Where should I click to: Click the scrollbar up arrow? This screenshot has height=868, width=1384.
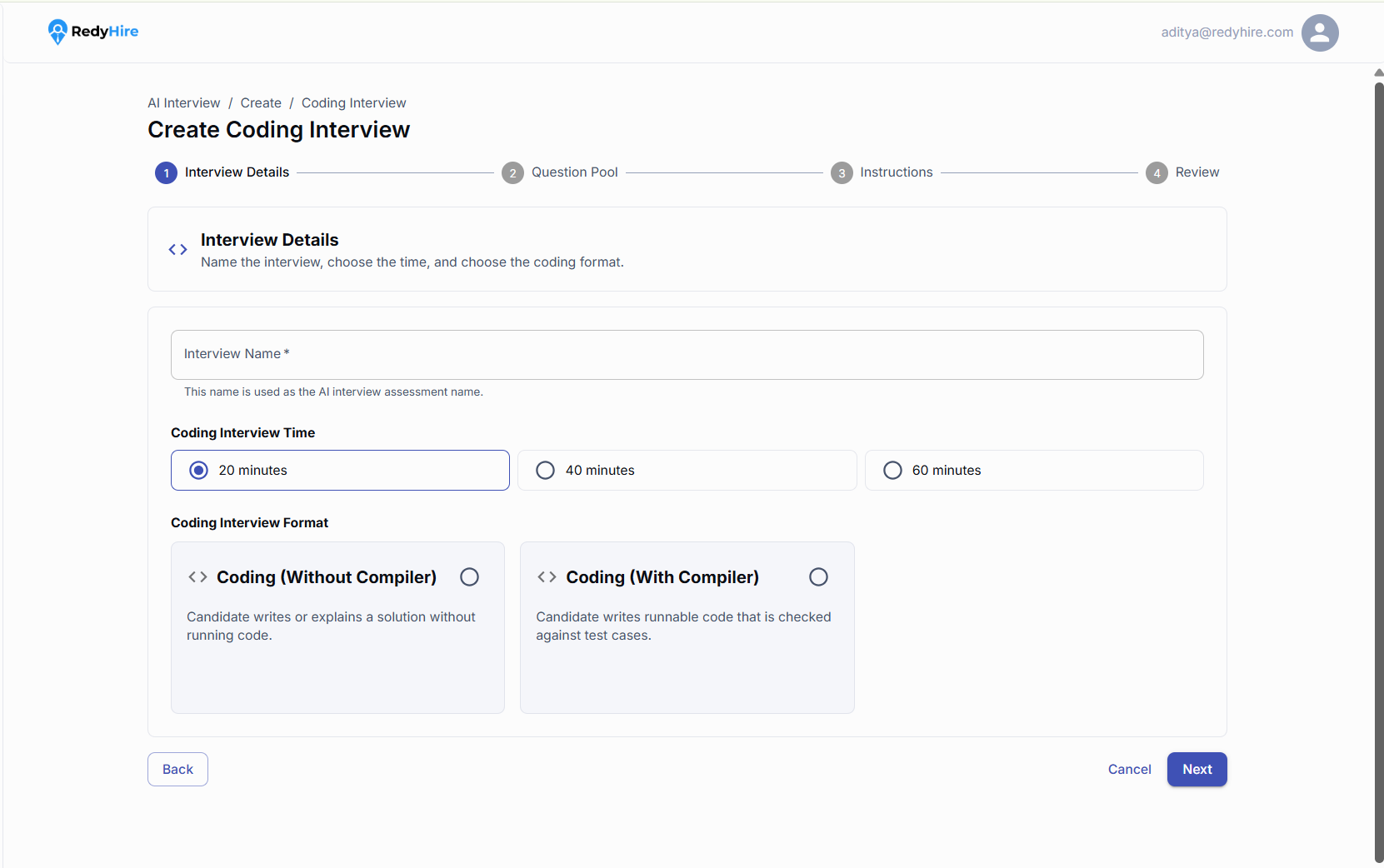point(1379,73)
